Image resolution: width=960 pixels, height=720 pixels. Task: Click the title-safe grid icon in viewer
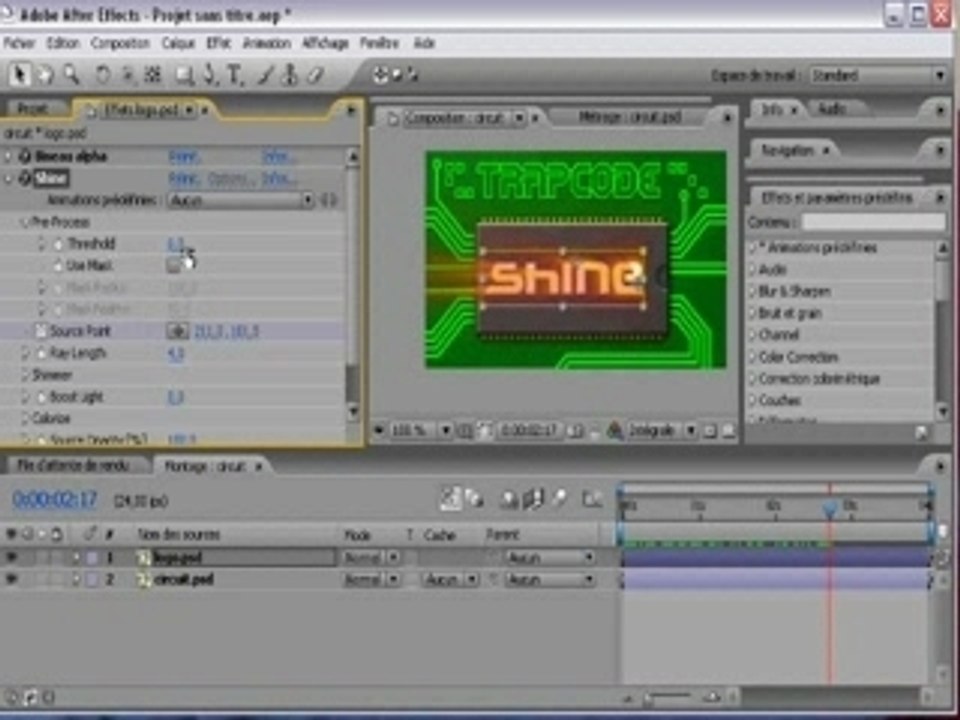[465, 431]
